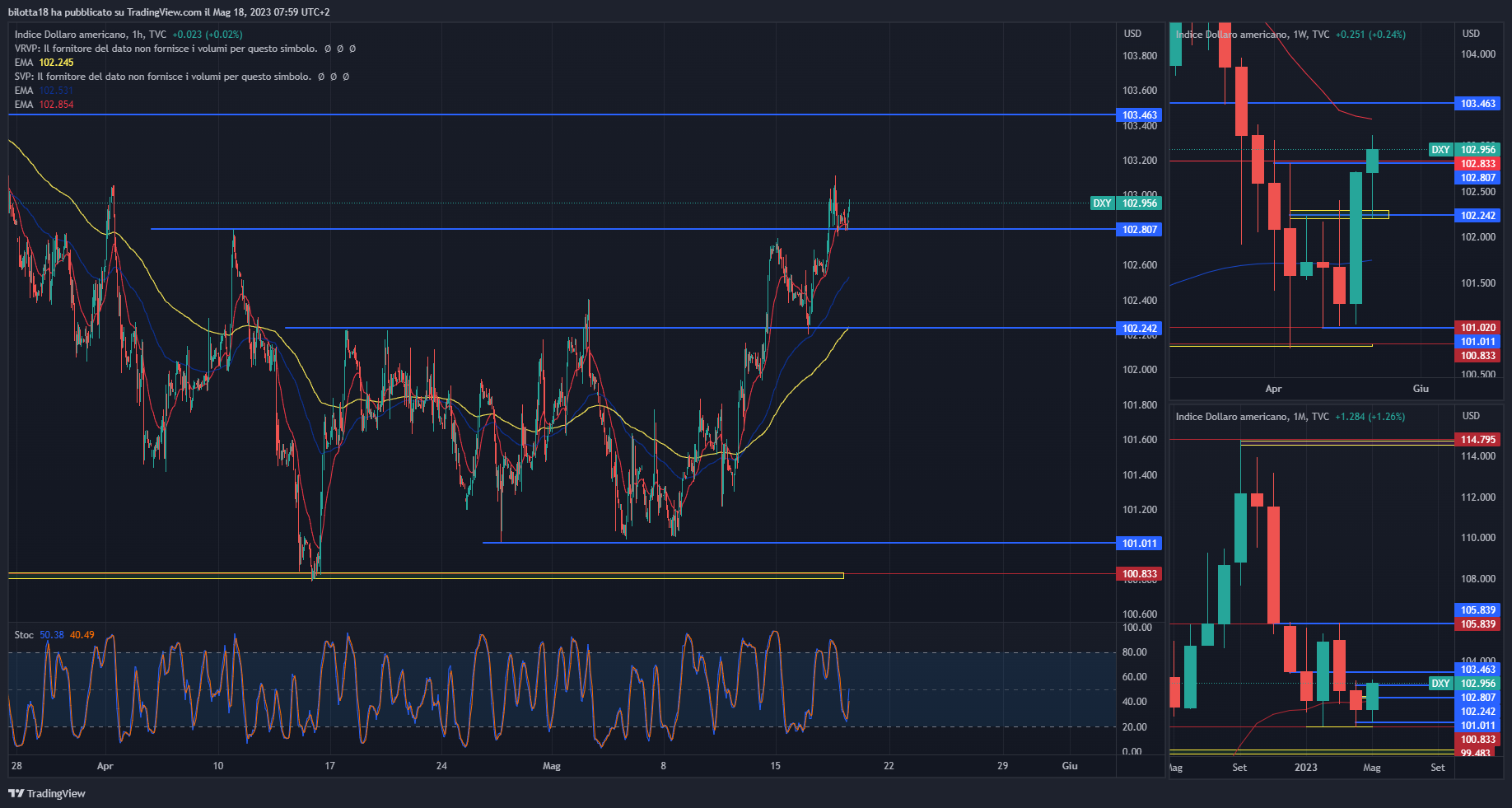
Task: Click the red 114.795 label on the monthly chart
Action: pyautogui.click(x=1478, y=440)
